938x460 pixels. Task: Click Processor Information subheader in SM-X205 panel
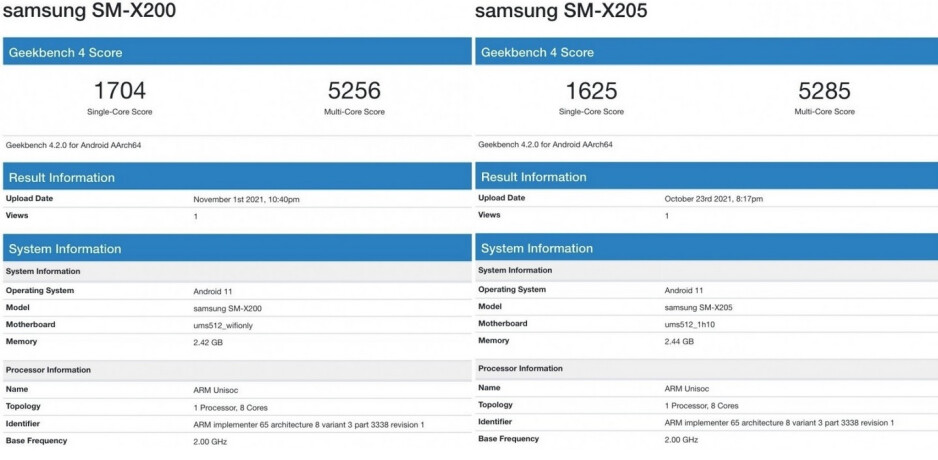tap(522, 369)
